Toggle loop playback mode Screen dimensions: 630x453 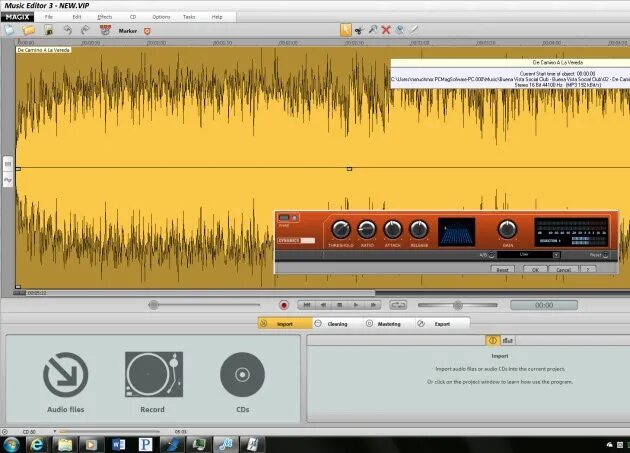click(398, 305)
